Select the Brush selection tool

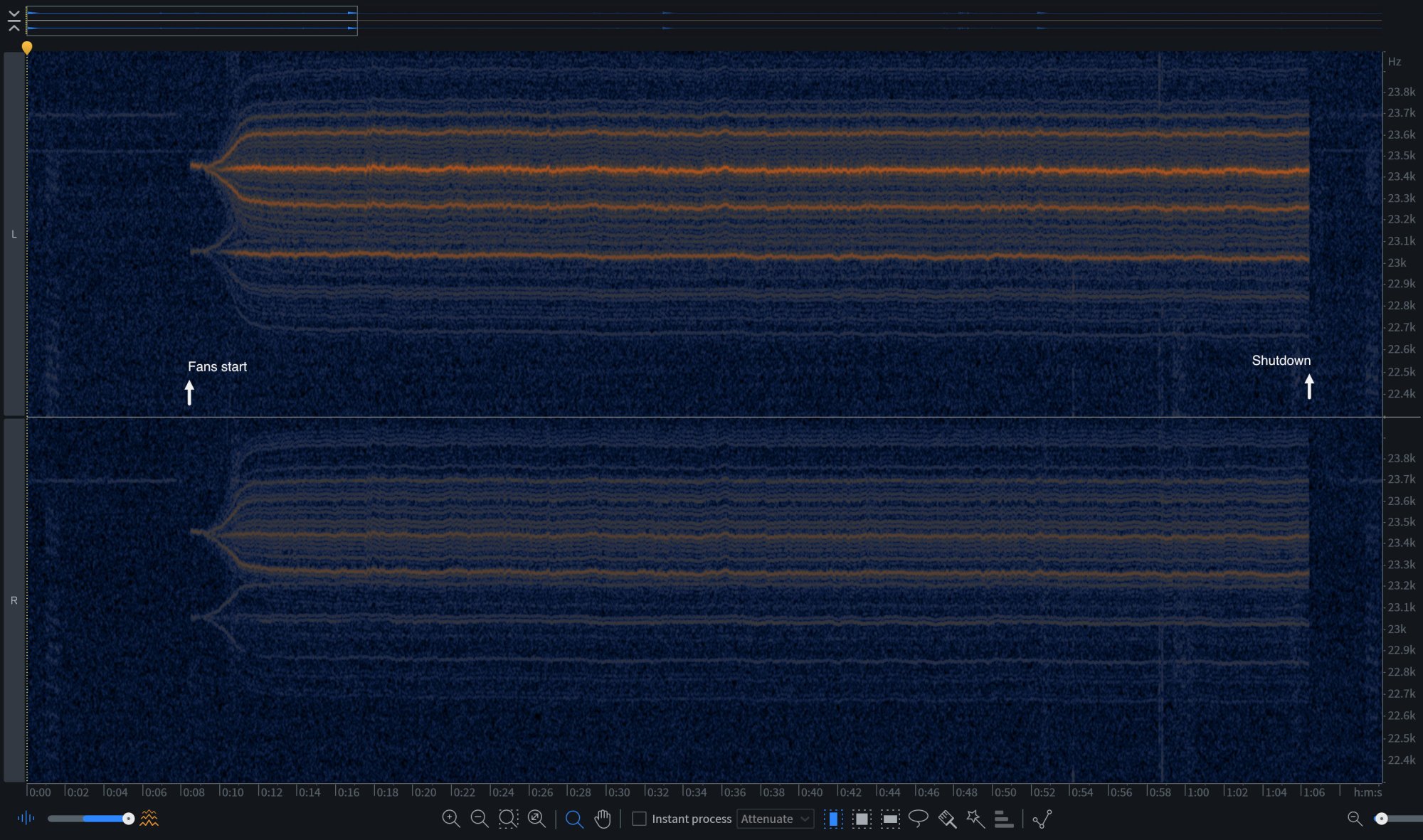pyautogui.click(x=947, y=819)
